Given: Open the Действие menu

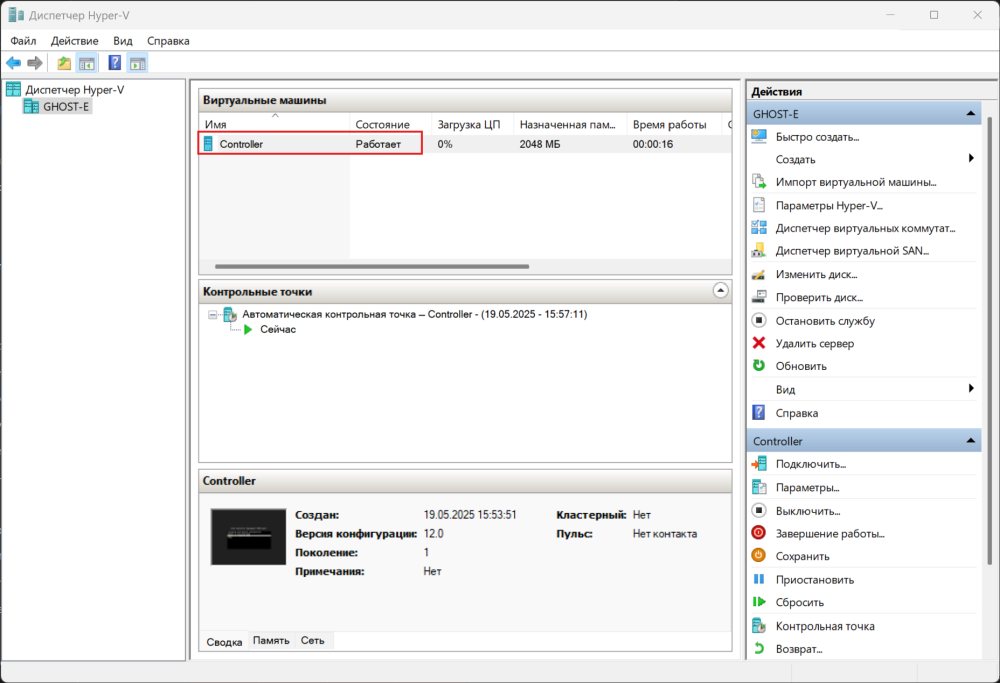Looking at the screenshot, I should 75,41.
